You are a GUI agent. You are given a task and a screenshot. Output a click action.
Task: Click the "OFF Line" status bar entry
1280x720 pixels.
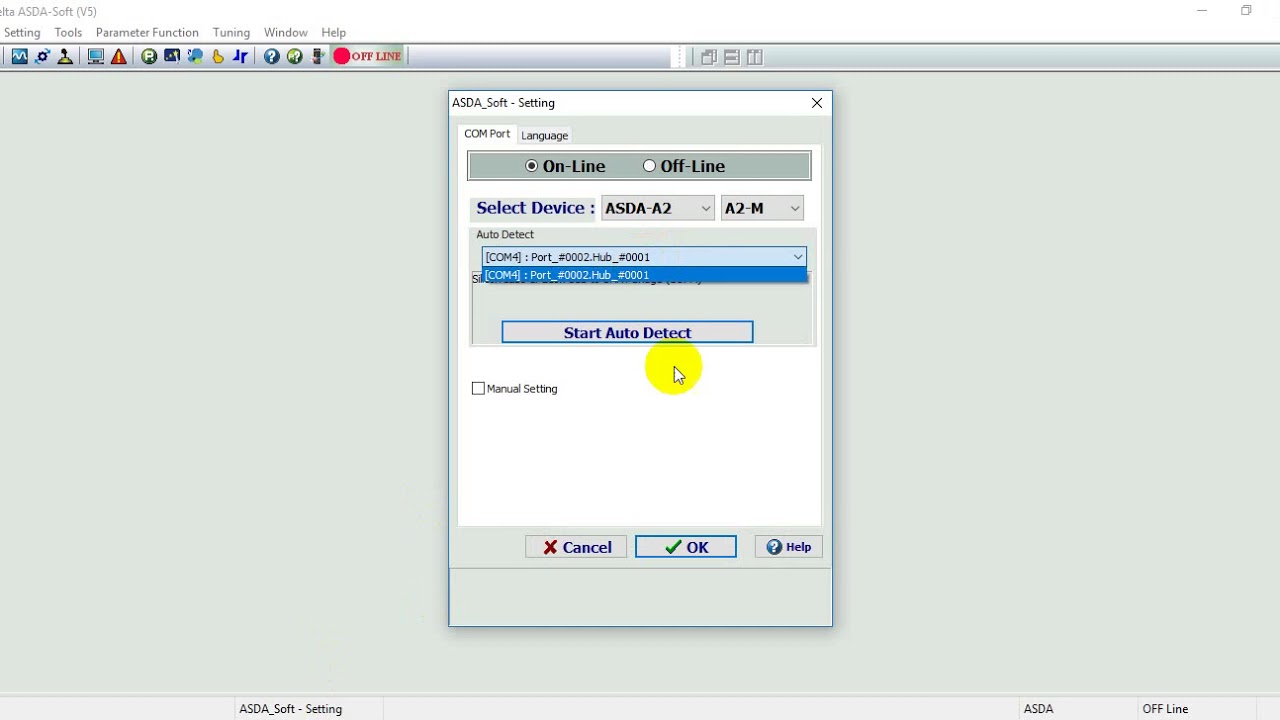1165,709
